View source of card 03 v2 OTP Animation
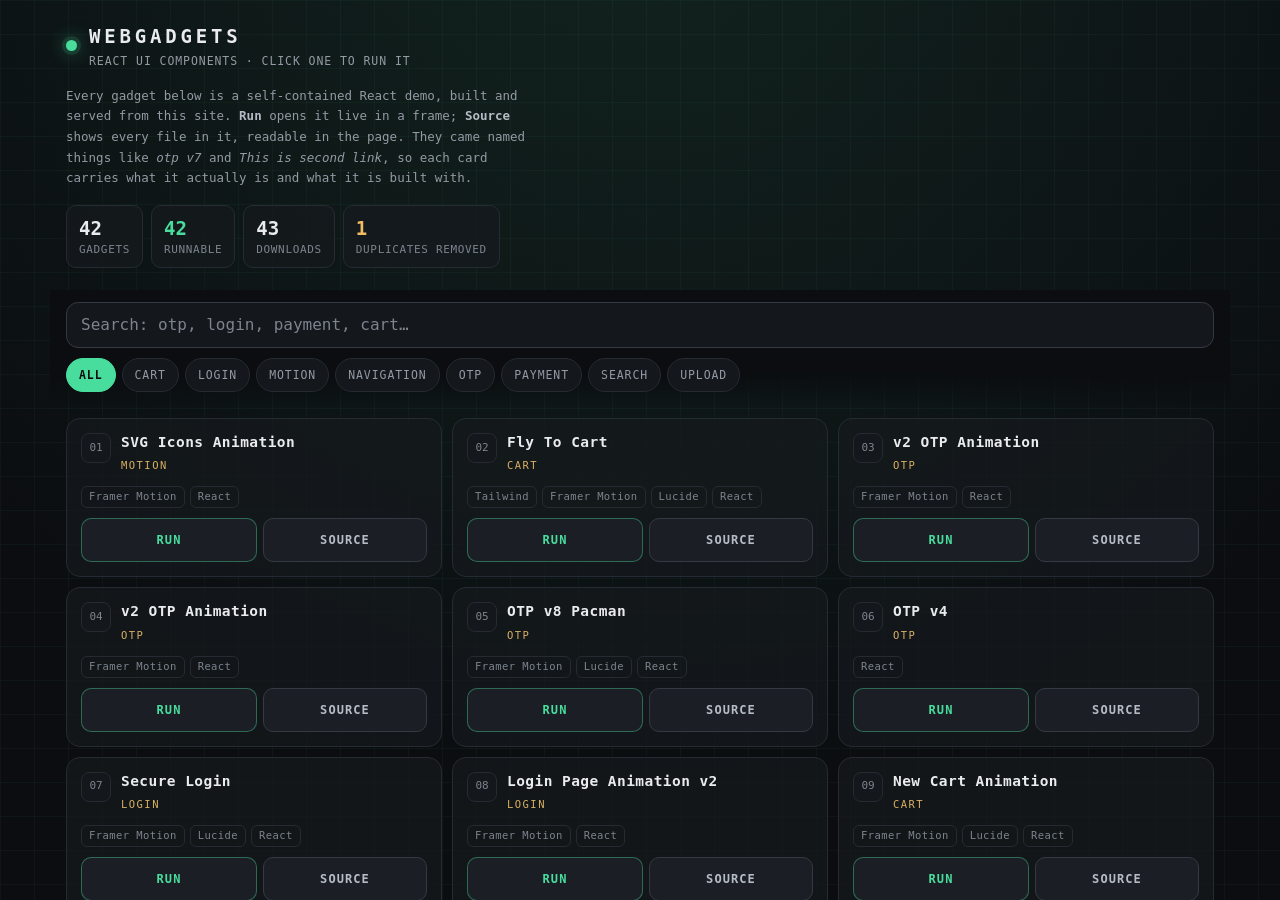Image resolution: width=1280 pixels, height=900 pixels. click(1117, 540)
